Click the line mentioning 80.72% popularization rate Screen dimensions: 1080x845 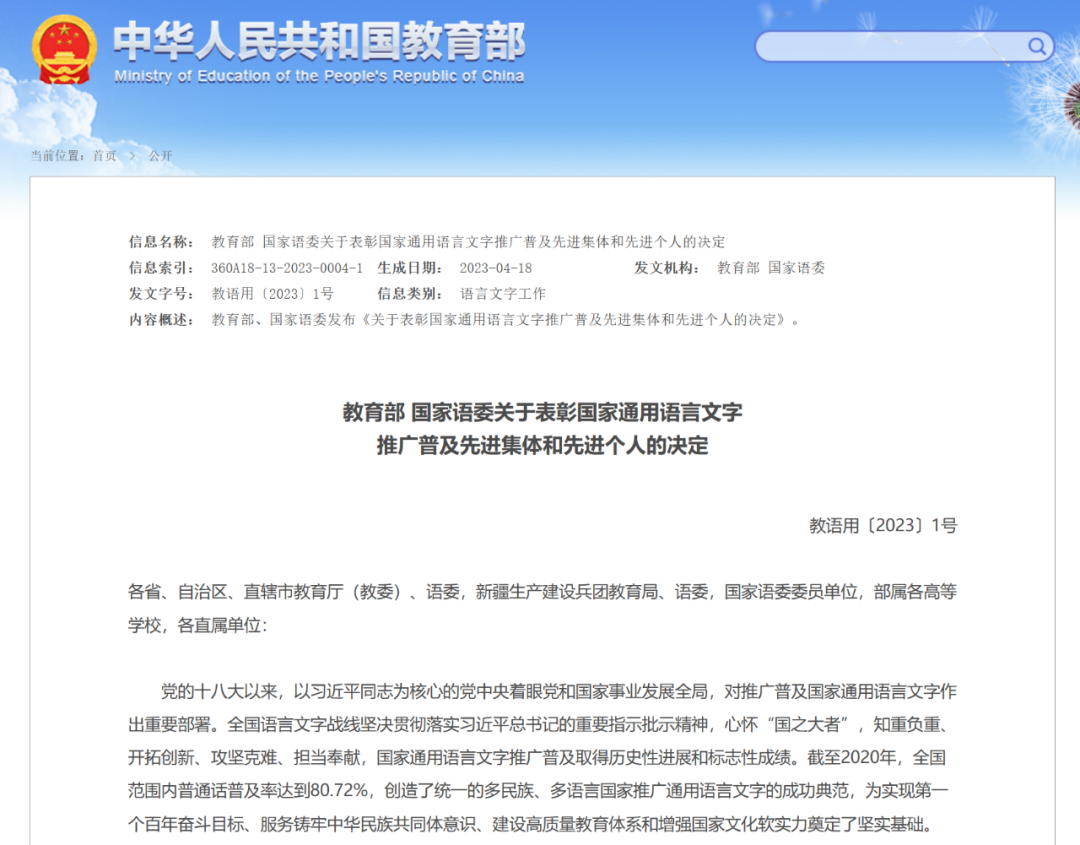(538, 791)
